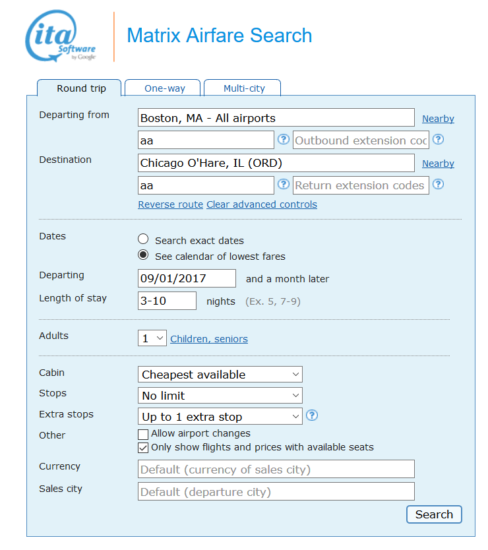Click the Search button

434,514
